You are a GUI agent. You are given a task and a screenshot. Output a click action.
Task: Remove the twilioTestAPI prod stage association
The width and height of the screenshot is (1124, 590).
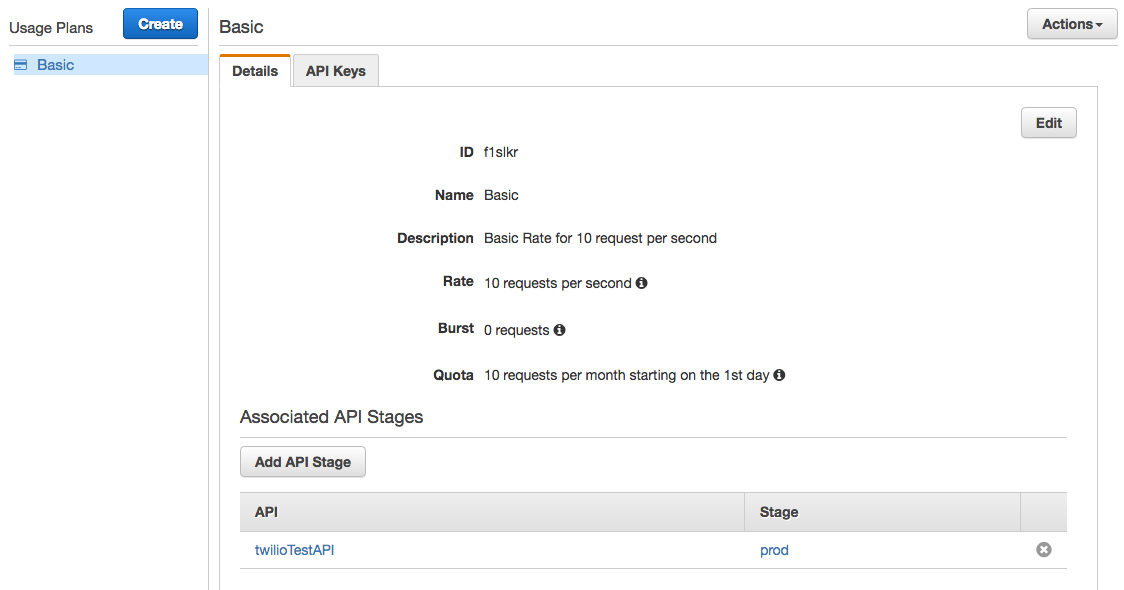(1044, 550)
